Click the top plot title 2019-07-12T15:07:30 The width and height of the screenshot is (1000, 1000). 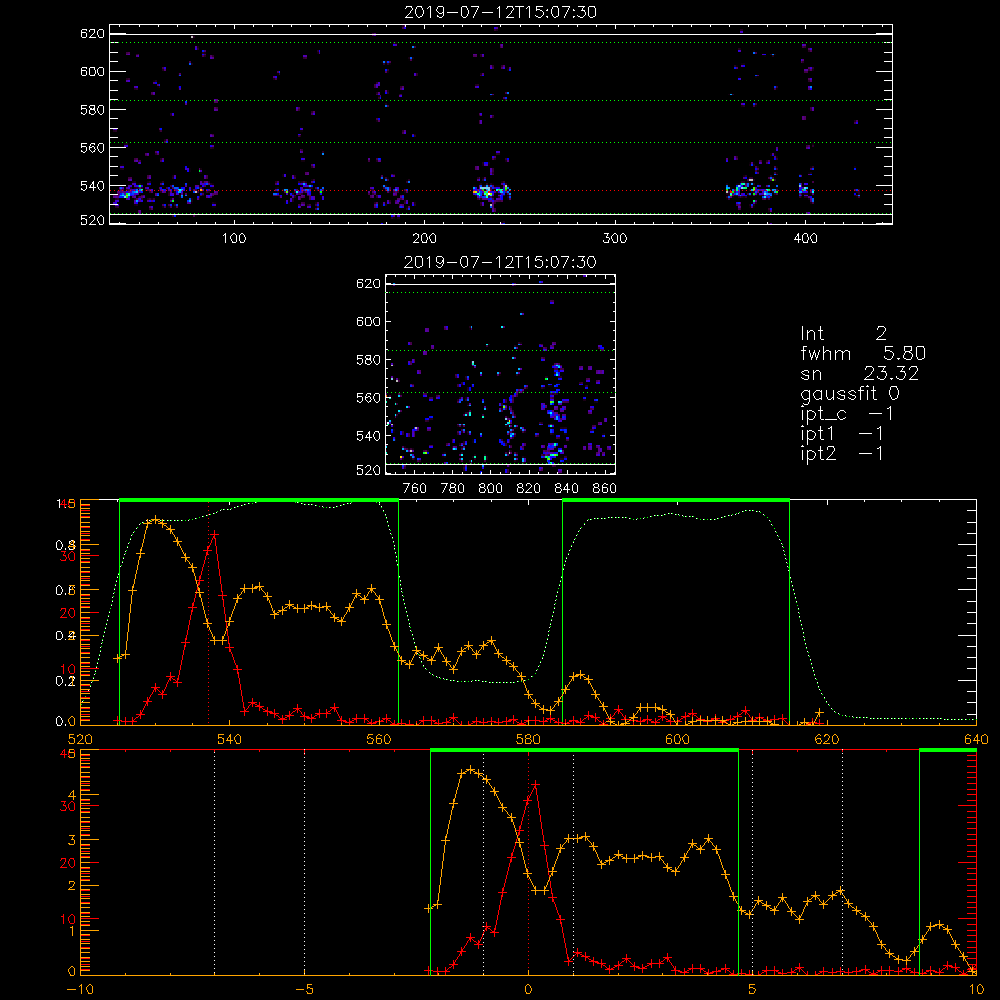click(501, 12)
